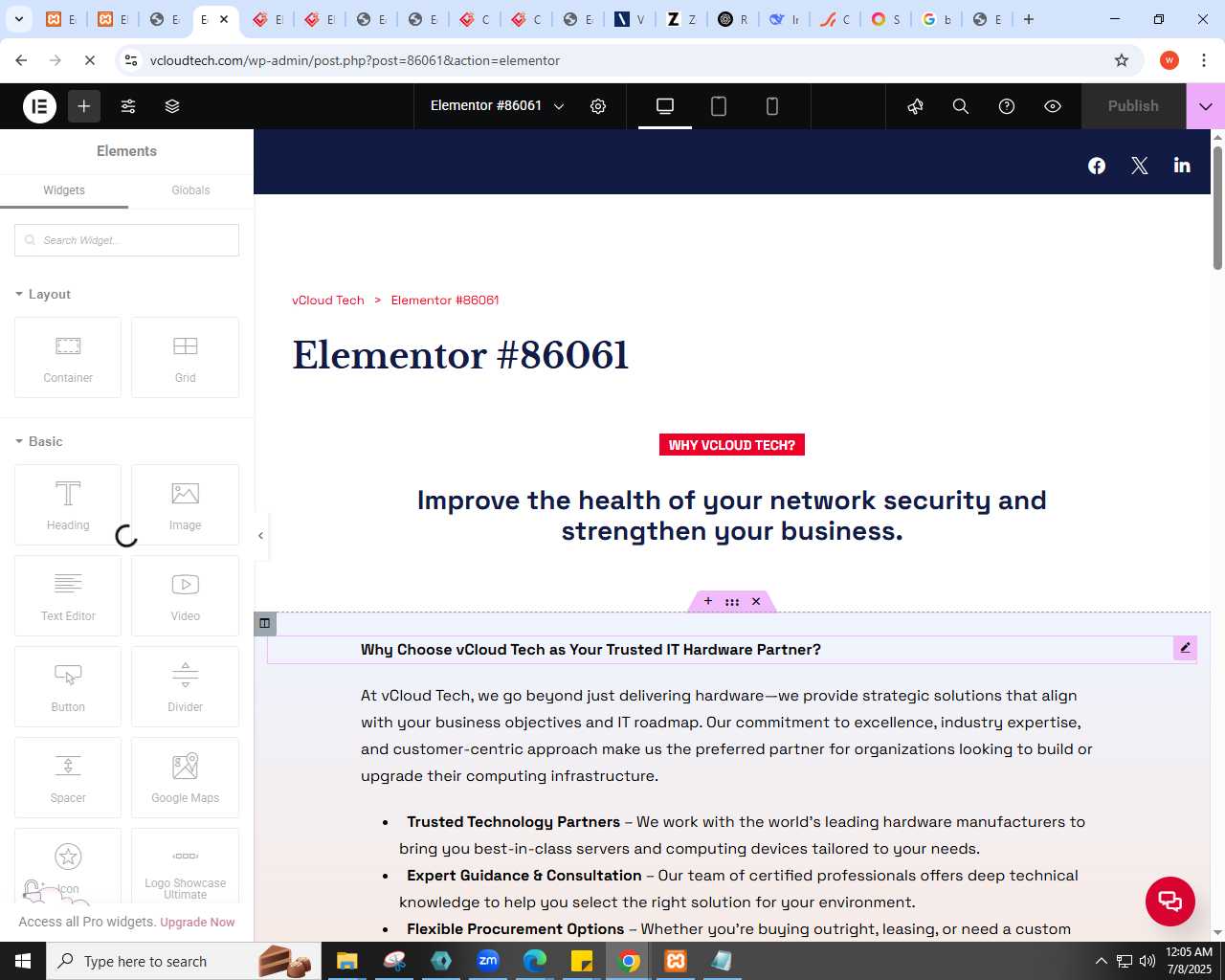Select the Text Editor widget
Viewport: 1225px width, 980px height.
pyautogui.click(x=68, y=595)
